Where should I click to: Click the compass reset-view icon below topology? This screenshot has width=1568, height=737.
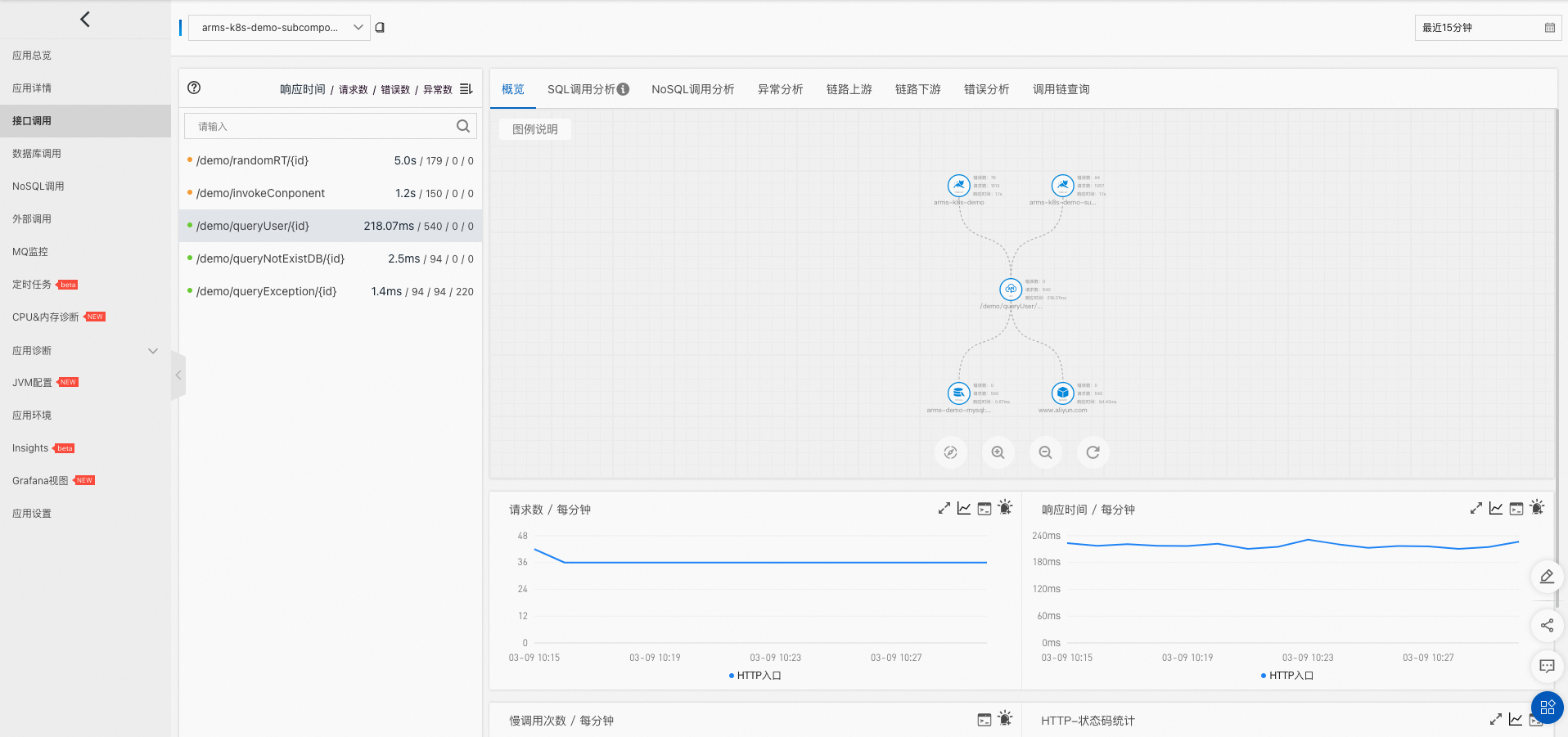[951, 452]
